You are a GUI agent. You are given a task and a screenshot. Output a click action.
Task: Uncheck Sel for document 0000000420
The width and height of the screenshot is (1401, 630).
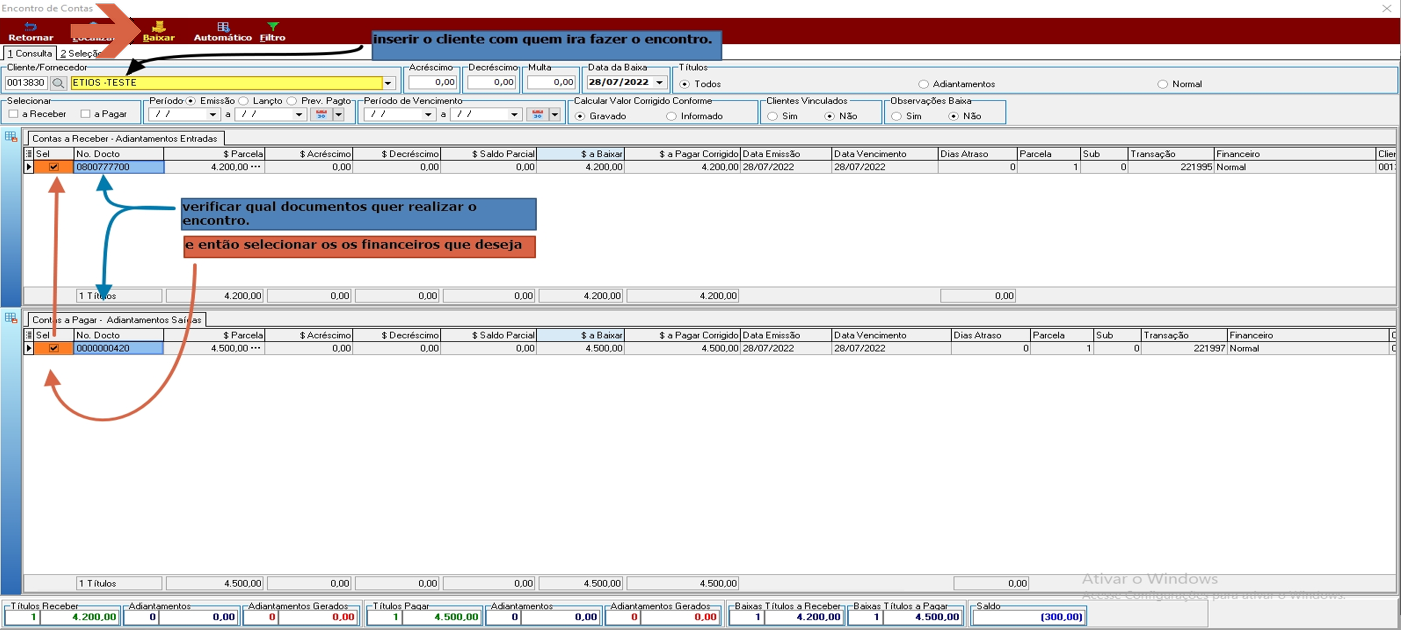(x=54, y=349)
